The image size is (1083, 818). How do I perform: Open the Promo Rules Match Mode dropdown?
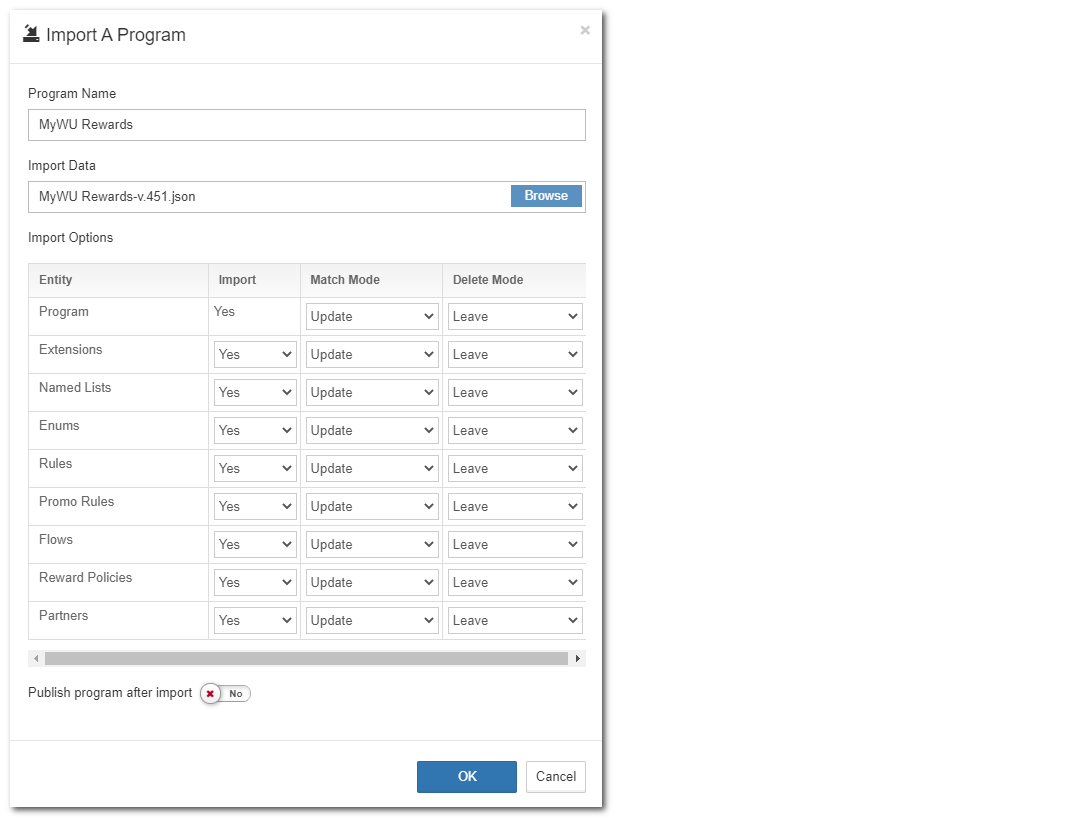tap(372, 507)
